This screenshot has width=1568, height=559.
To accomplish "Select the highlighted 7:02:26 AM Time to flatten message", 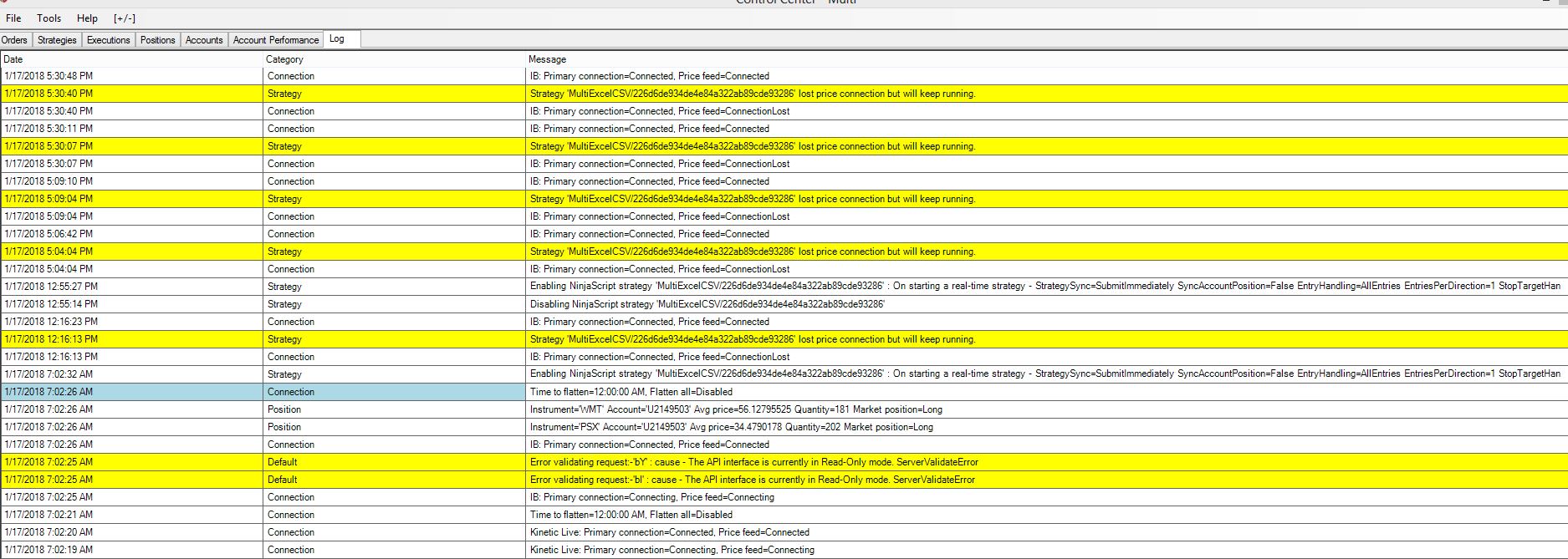I will (631, 392).
